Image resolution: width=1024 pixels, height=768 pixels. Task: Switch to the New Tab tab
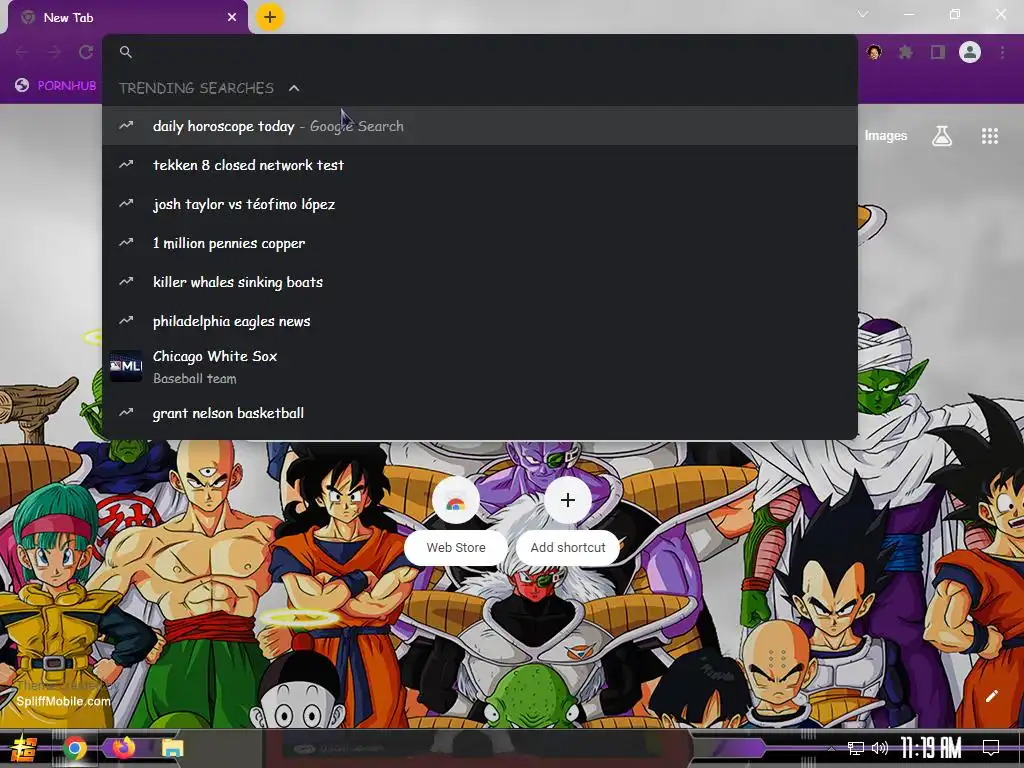click(127, 18)
